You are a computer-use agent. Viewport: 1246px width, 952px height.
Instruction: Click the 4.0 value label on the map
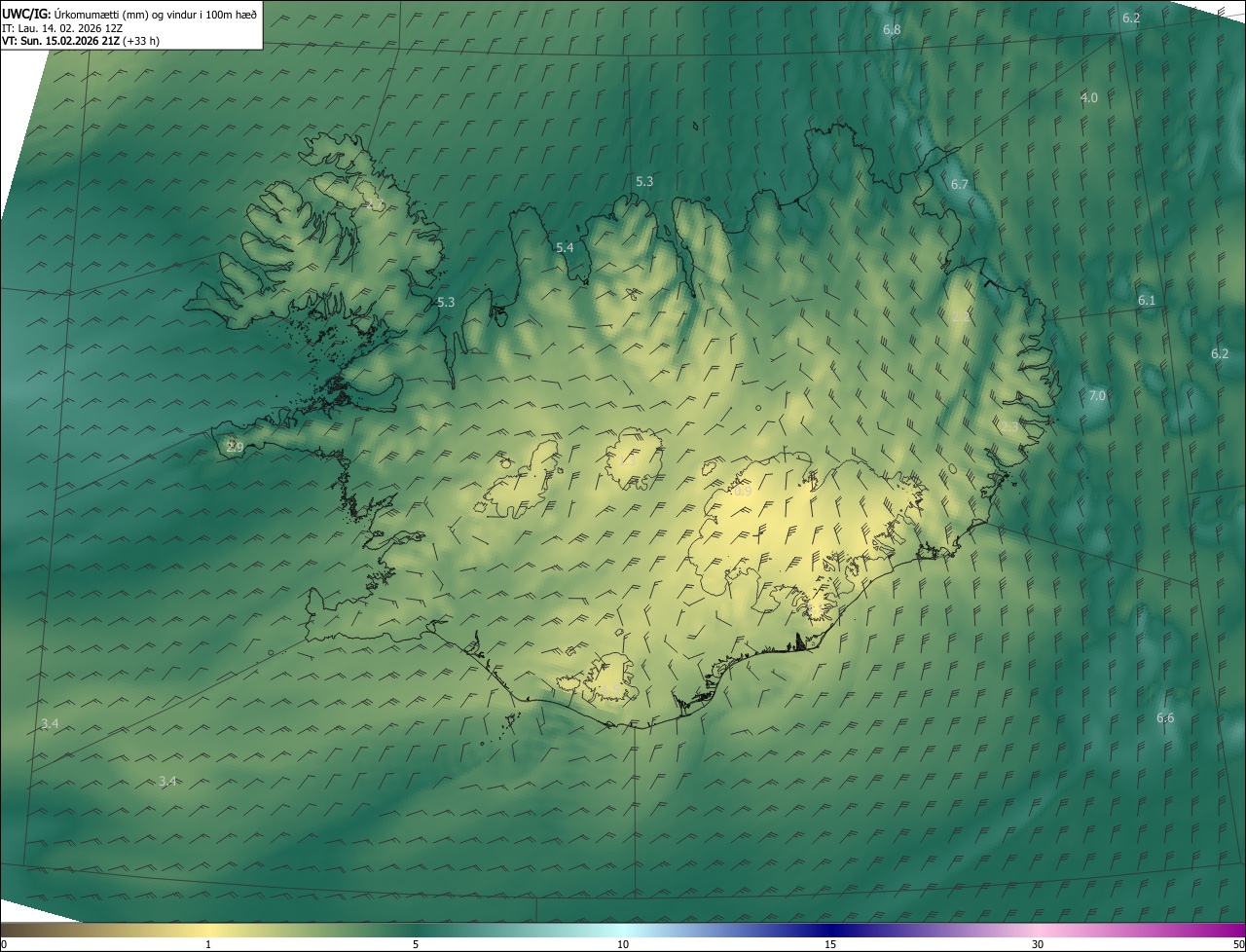pos(1089,97)
